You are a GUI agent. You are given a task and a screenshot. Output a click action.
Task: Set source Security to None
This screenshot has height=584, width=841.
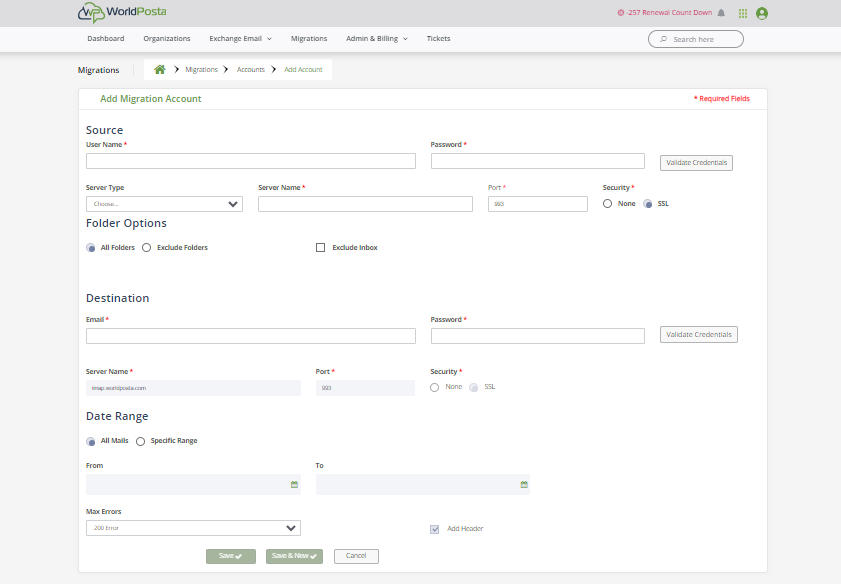(x=608, y=204)
